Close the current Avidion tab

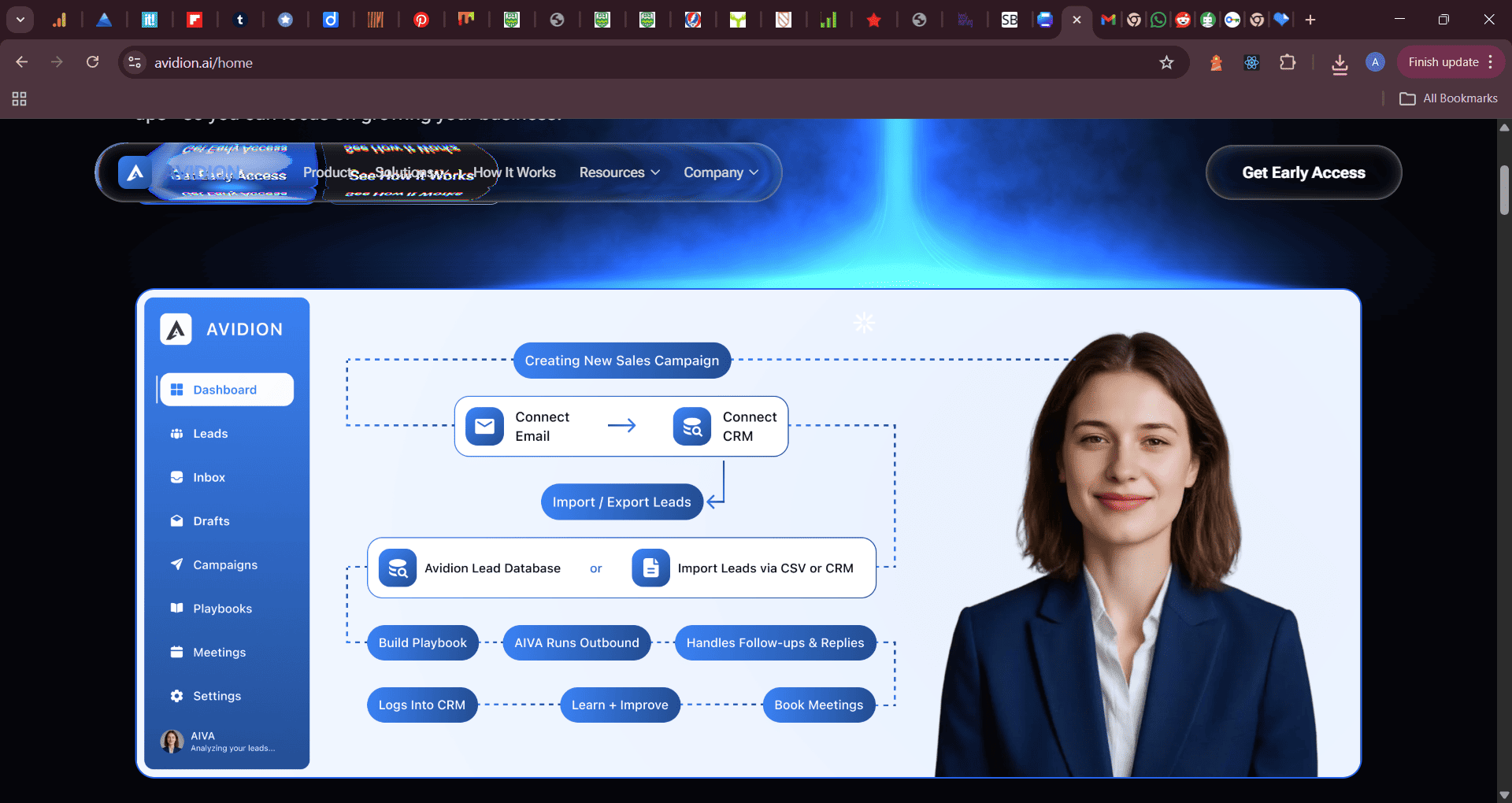click(1077, 20)
